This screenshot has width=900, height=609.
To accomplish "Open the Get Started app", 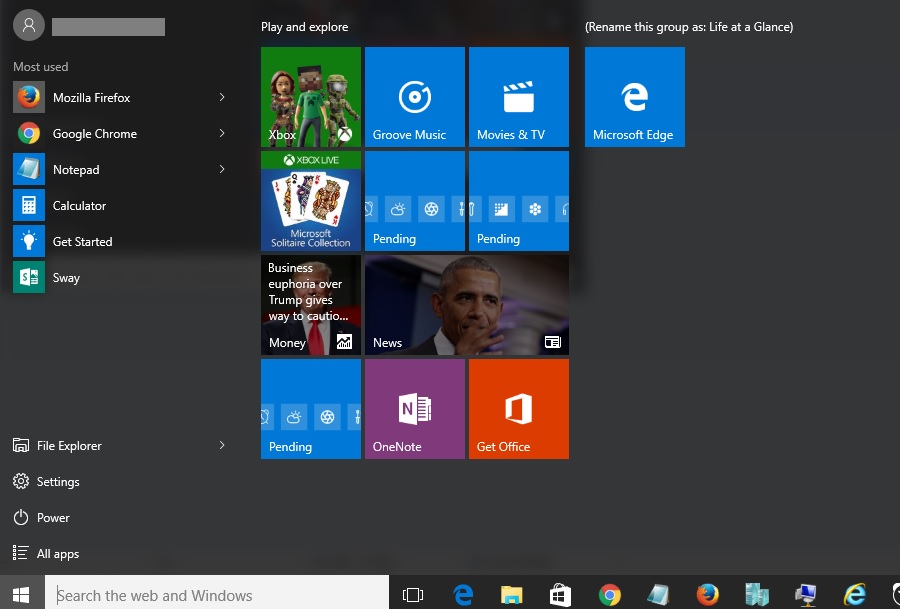I will click(121, 242).
